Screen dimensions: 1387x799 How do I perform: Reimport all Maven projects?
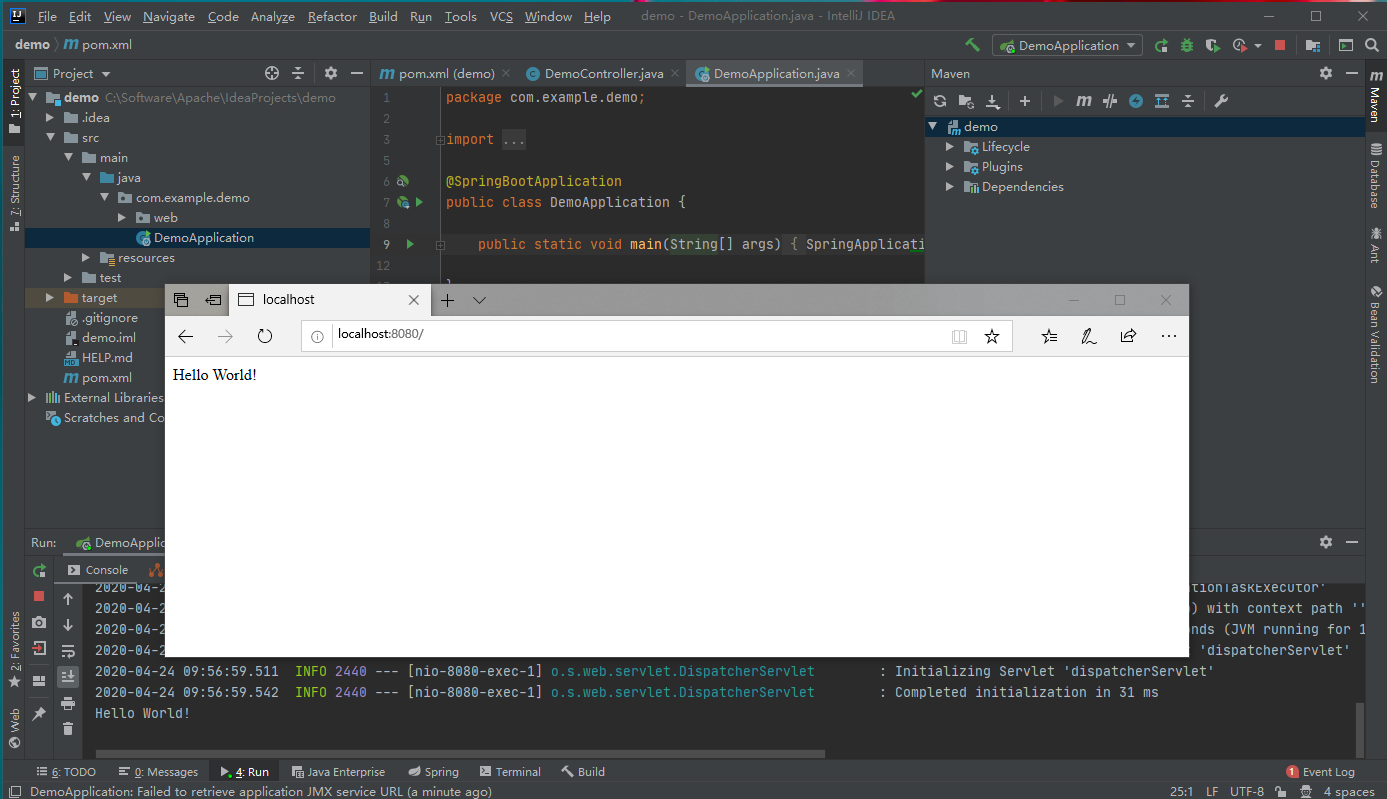pos(939,101)
